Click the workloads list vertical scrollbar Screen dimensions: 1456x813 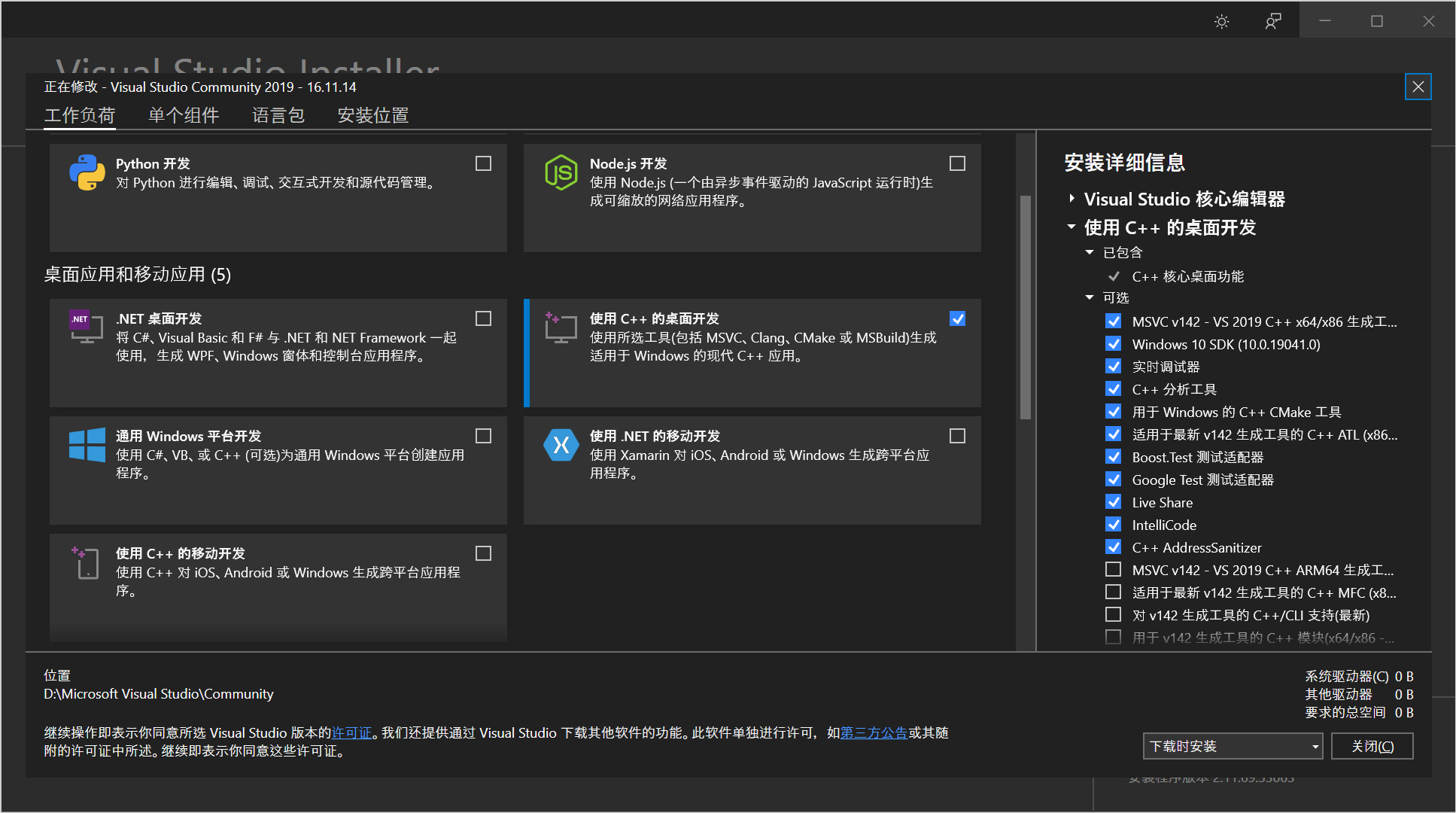point(1025,306)
